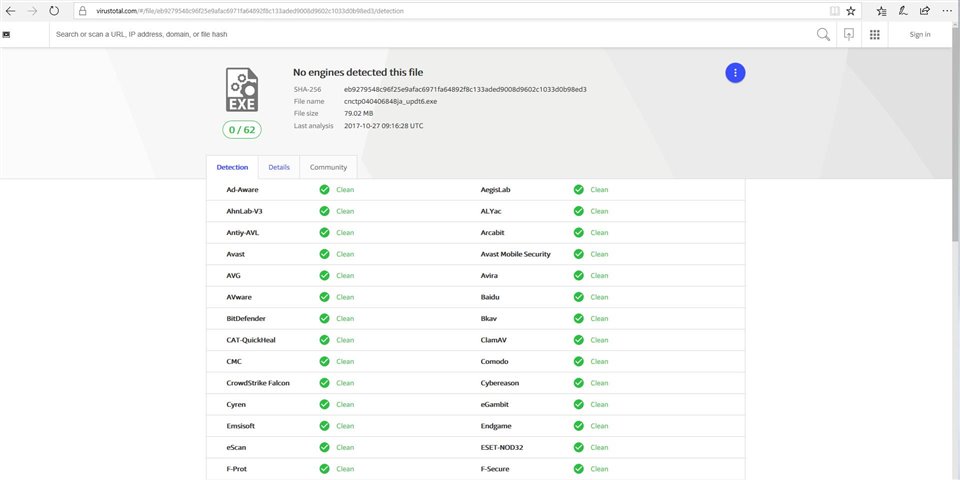Click the EXE file type icon
The height and width of the screenshot is (480, 960).
click(242, 90)
